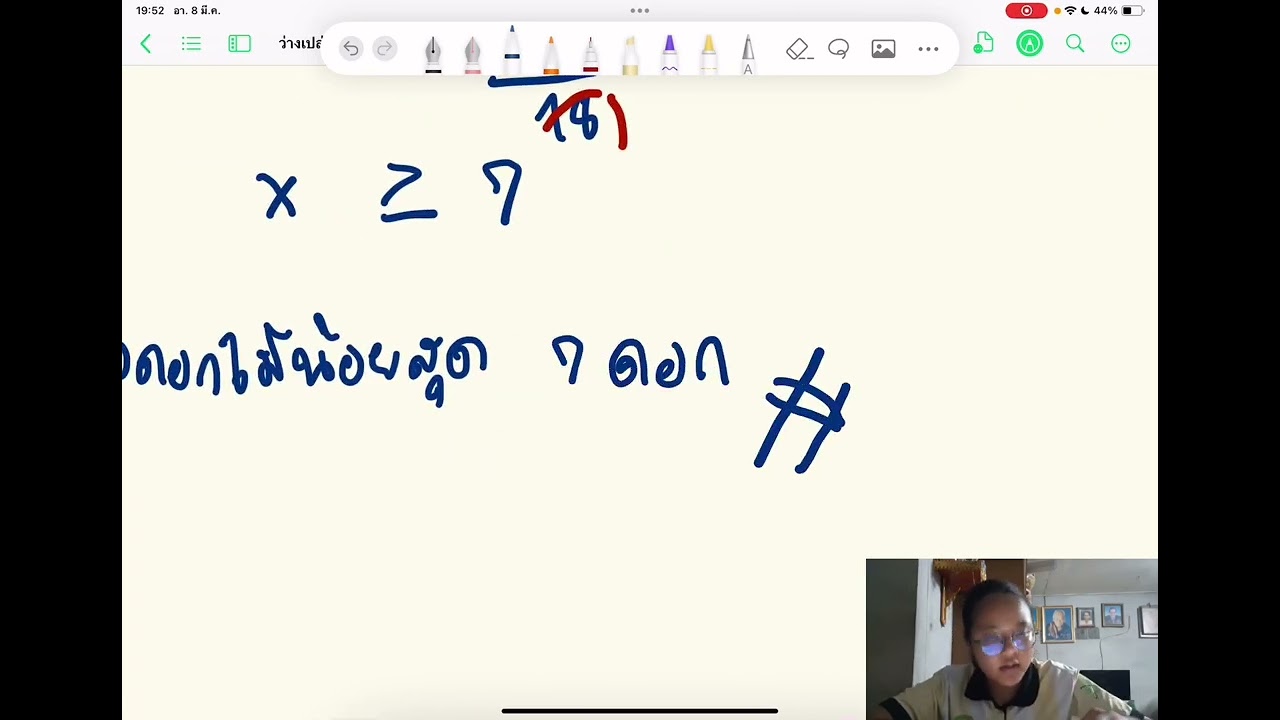Viewport: 1280px width, 720px height.
Task: Open search with the magnifier icon
Action: pyautogui.click(x=1075, y=43)
